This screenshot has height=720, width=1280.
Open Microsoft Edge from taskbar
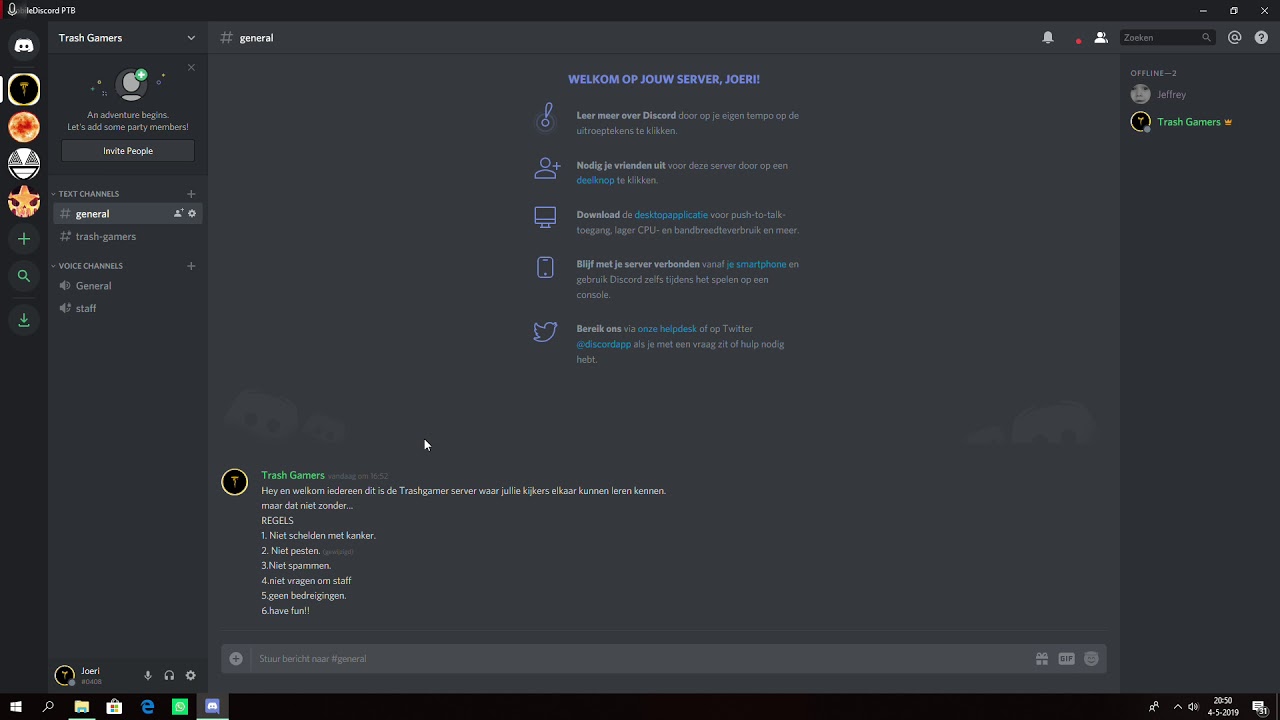pyautogui.click(x=147, y=707)
